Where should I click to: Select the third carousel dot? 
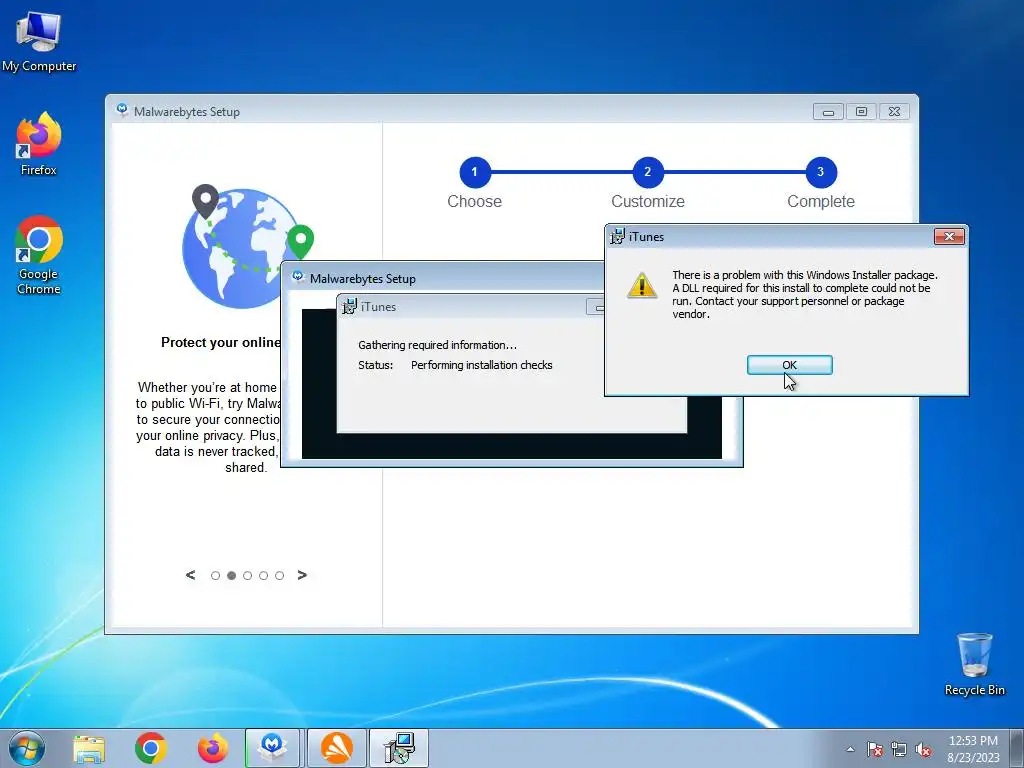tap(248, 575)
